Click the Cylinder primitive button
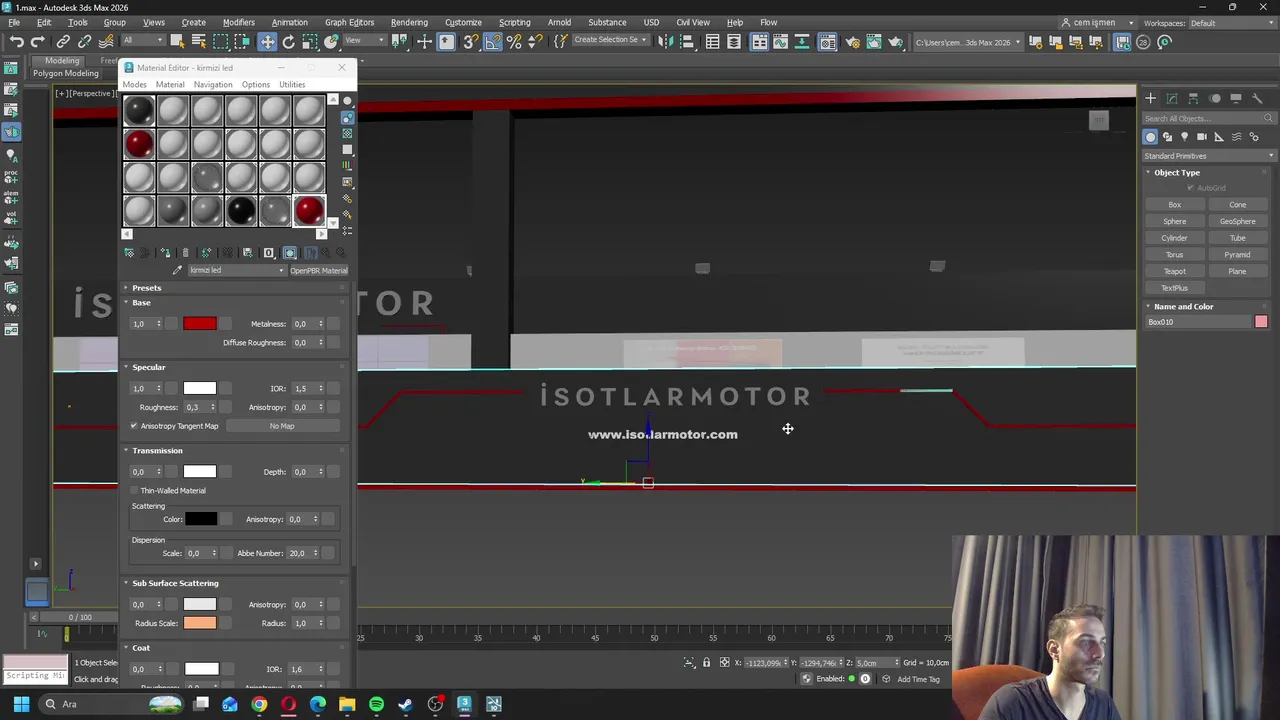This screenshot has height=720, width=1280. pyautogui.click(x=1175, y=238)
